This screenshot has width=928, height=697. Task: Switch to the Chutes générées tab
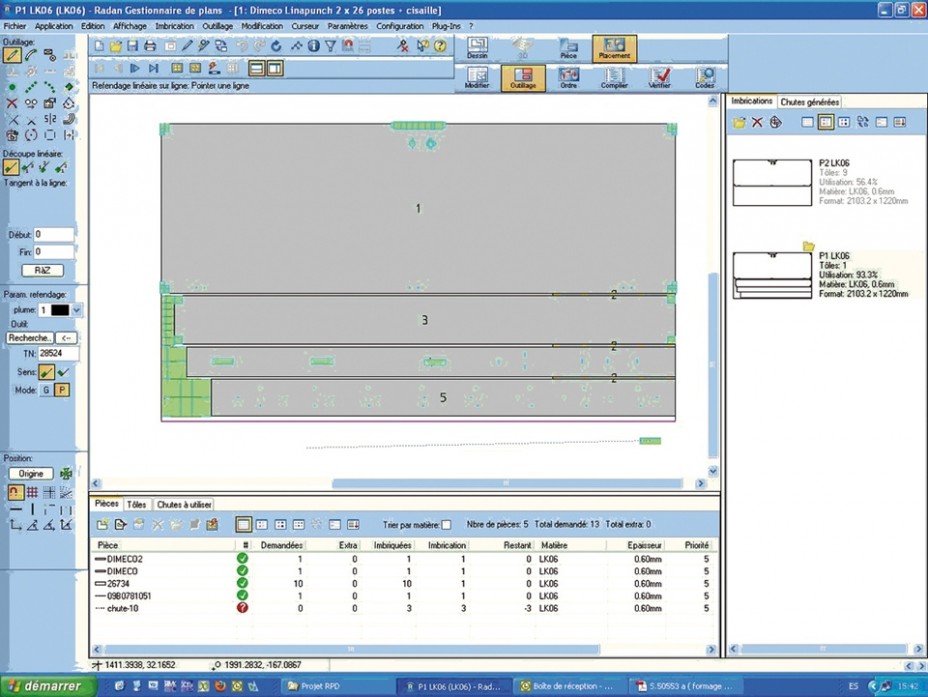(x=810, y=102)
